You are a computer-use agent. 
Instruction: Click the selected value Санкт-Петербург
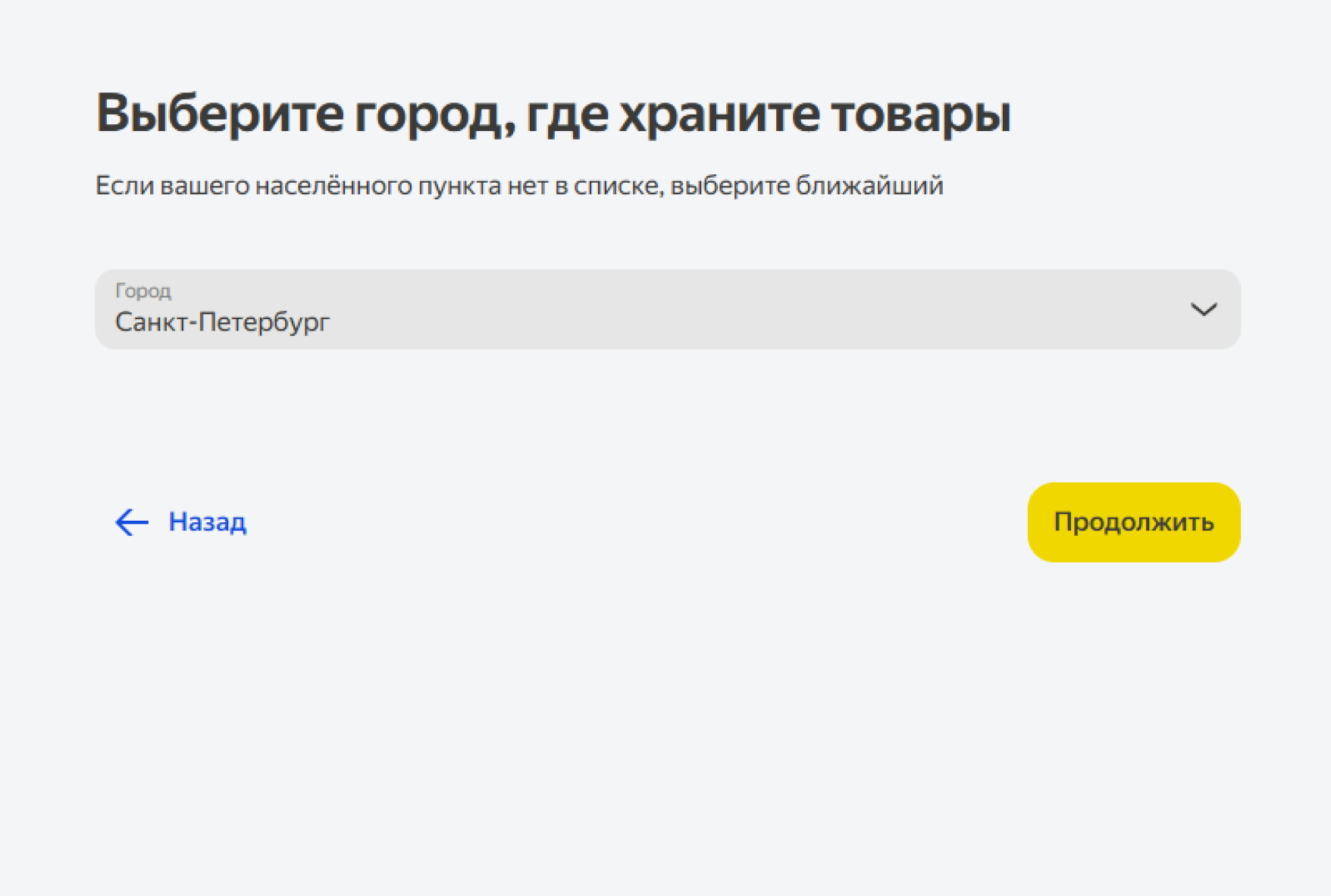coord(222,322)
